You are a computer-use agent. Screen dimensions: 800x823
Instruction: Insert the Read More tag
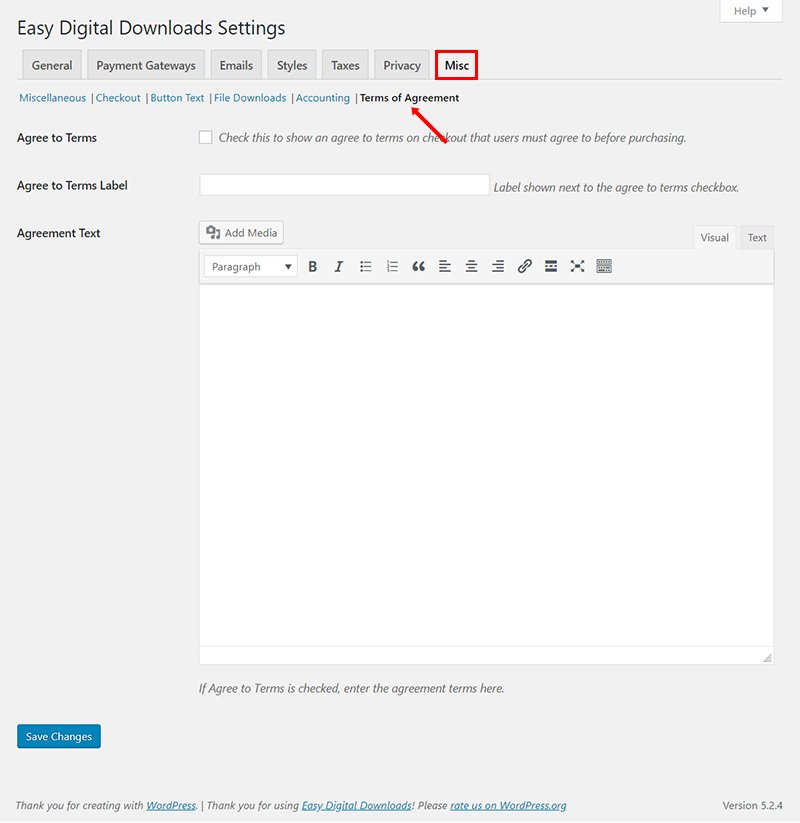pos(551,267)
